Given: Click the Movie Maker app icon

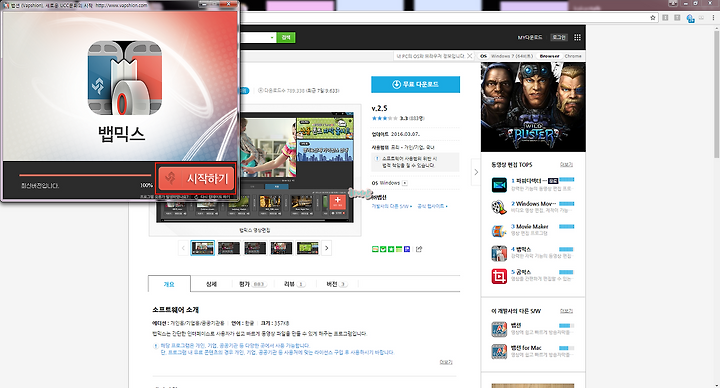Looking at the screenshot, I should coord(499,231).
